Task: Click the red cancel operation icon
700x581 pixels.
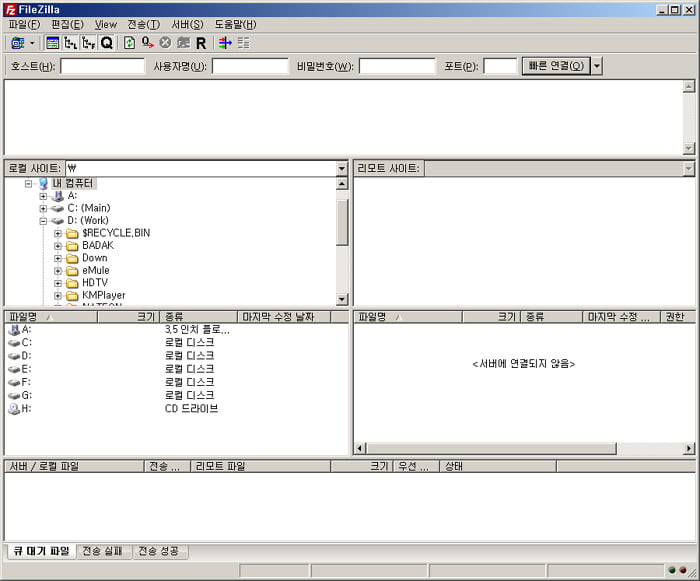Action: pyautogui.click(x=165, y=43)
